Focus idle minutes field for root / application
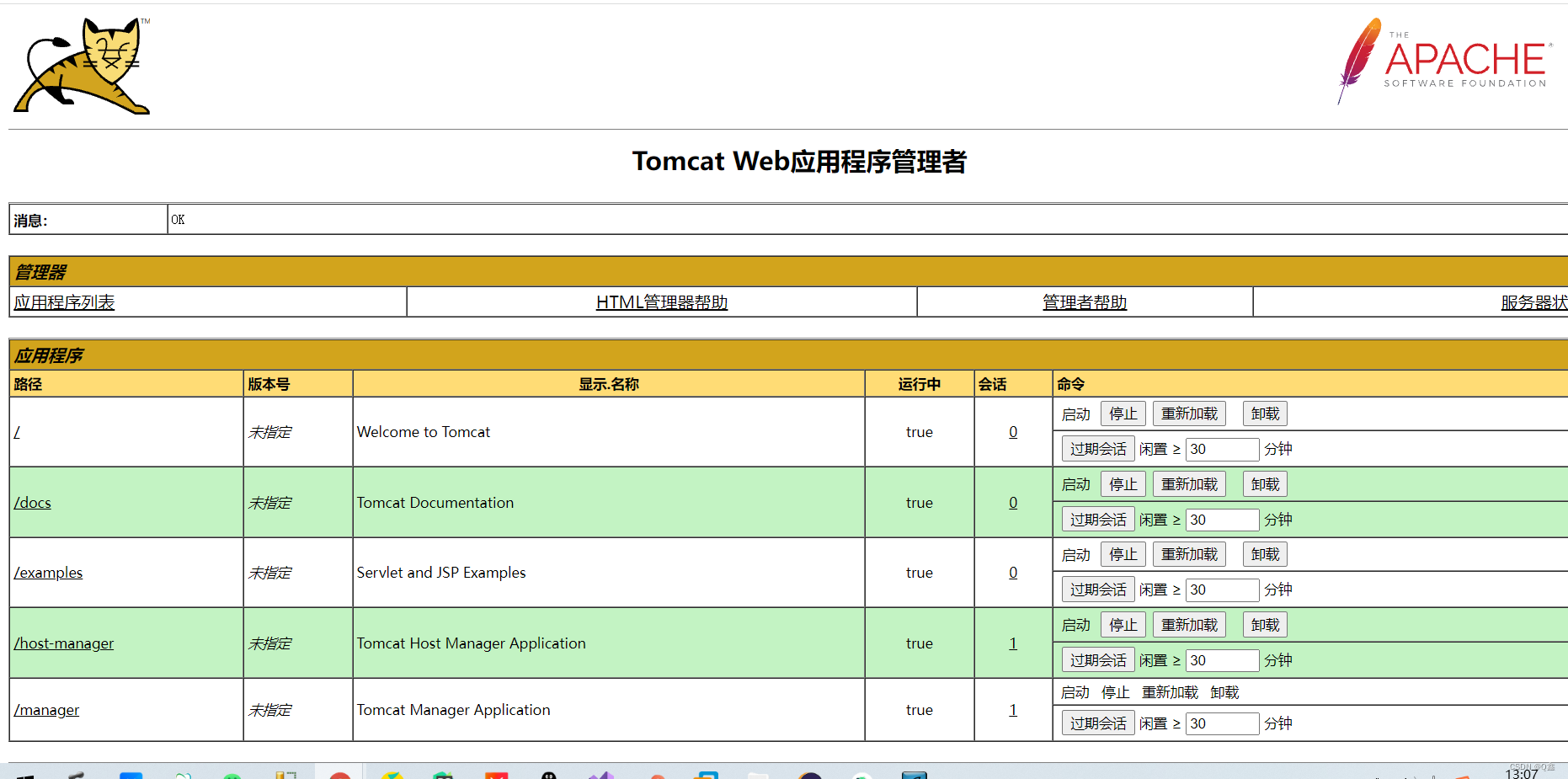Image resolution: width=1568 pixels, height=779 pixels. pos(1222,449)
